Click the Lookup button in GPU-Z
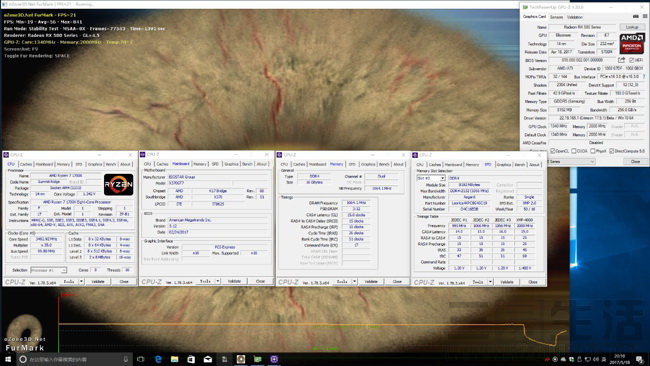 point(632,27)
